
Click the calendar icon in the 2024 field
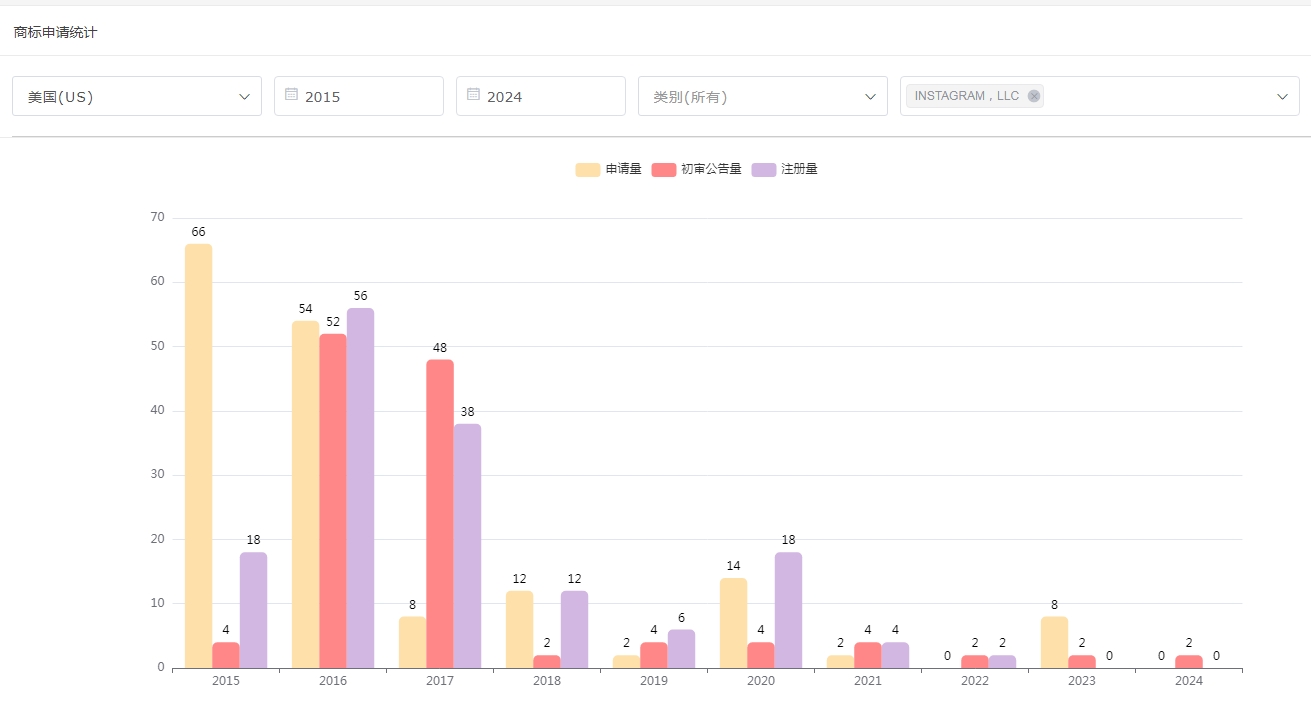click(473, 95)
